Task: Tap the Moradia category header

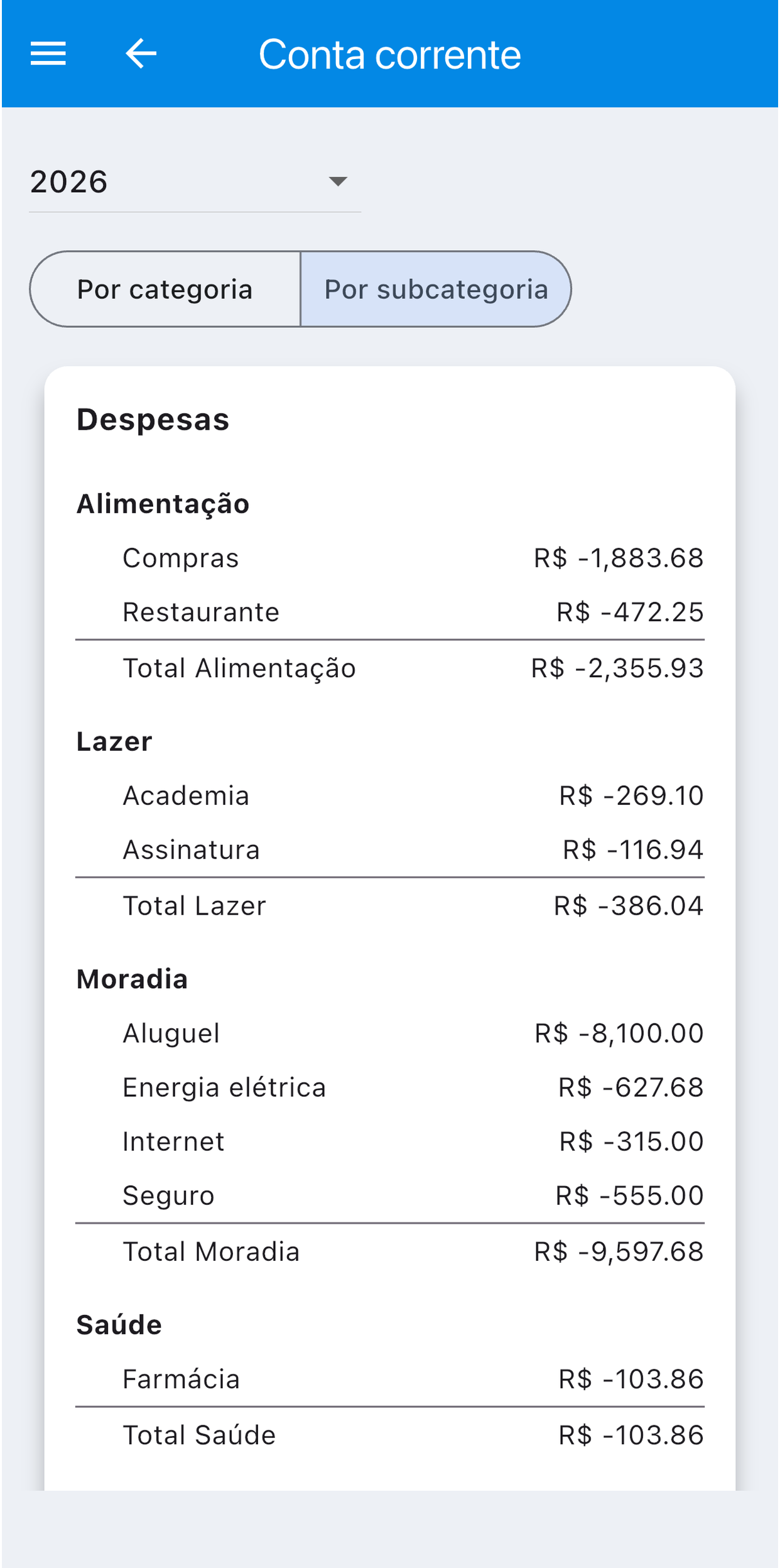Action: [133, 979]
